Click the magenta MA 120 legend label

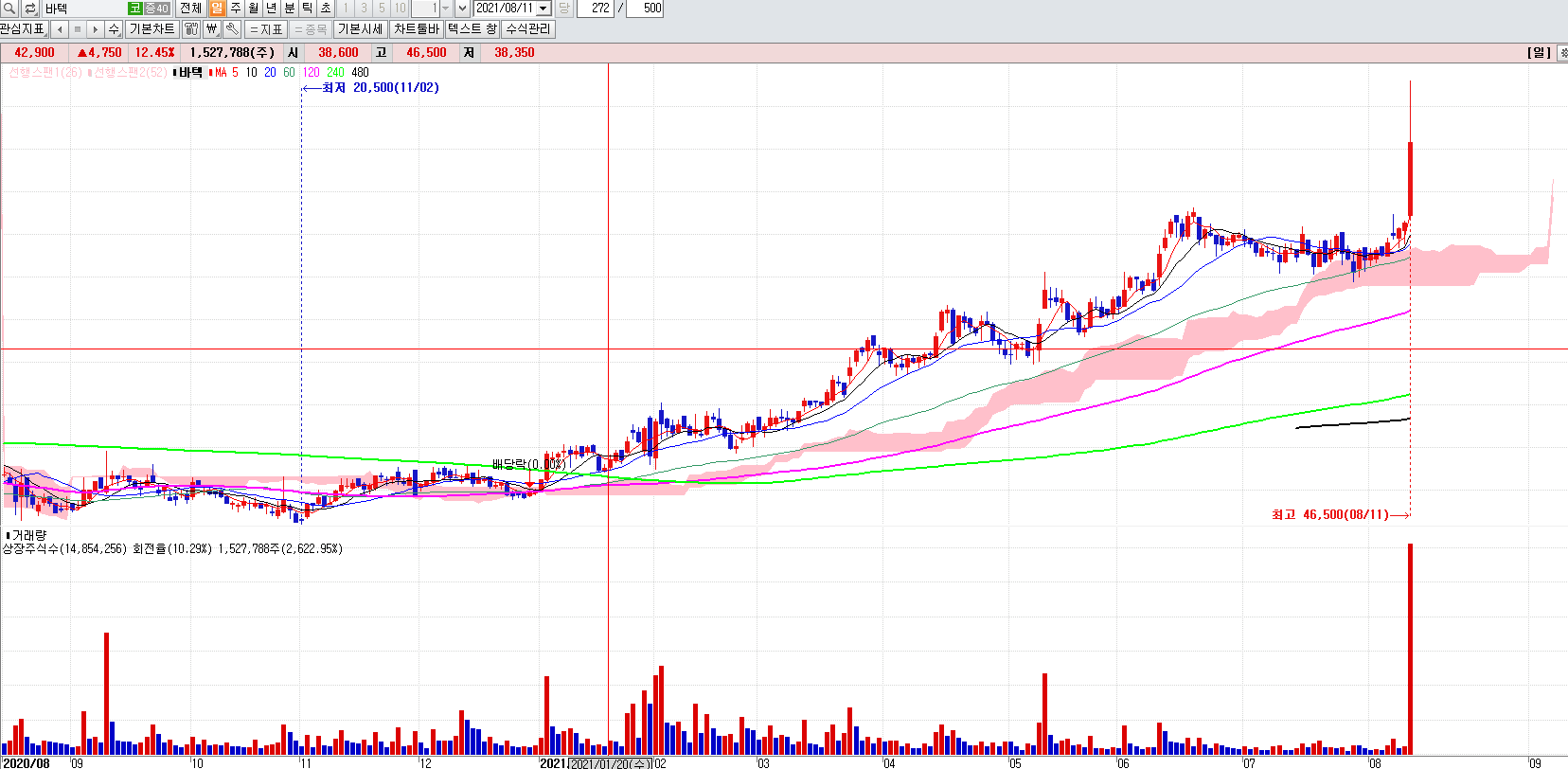(311, 72)
